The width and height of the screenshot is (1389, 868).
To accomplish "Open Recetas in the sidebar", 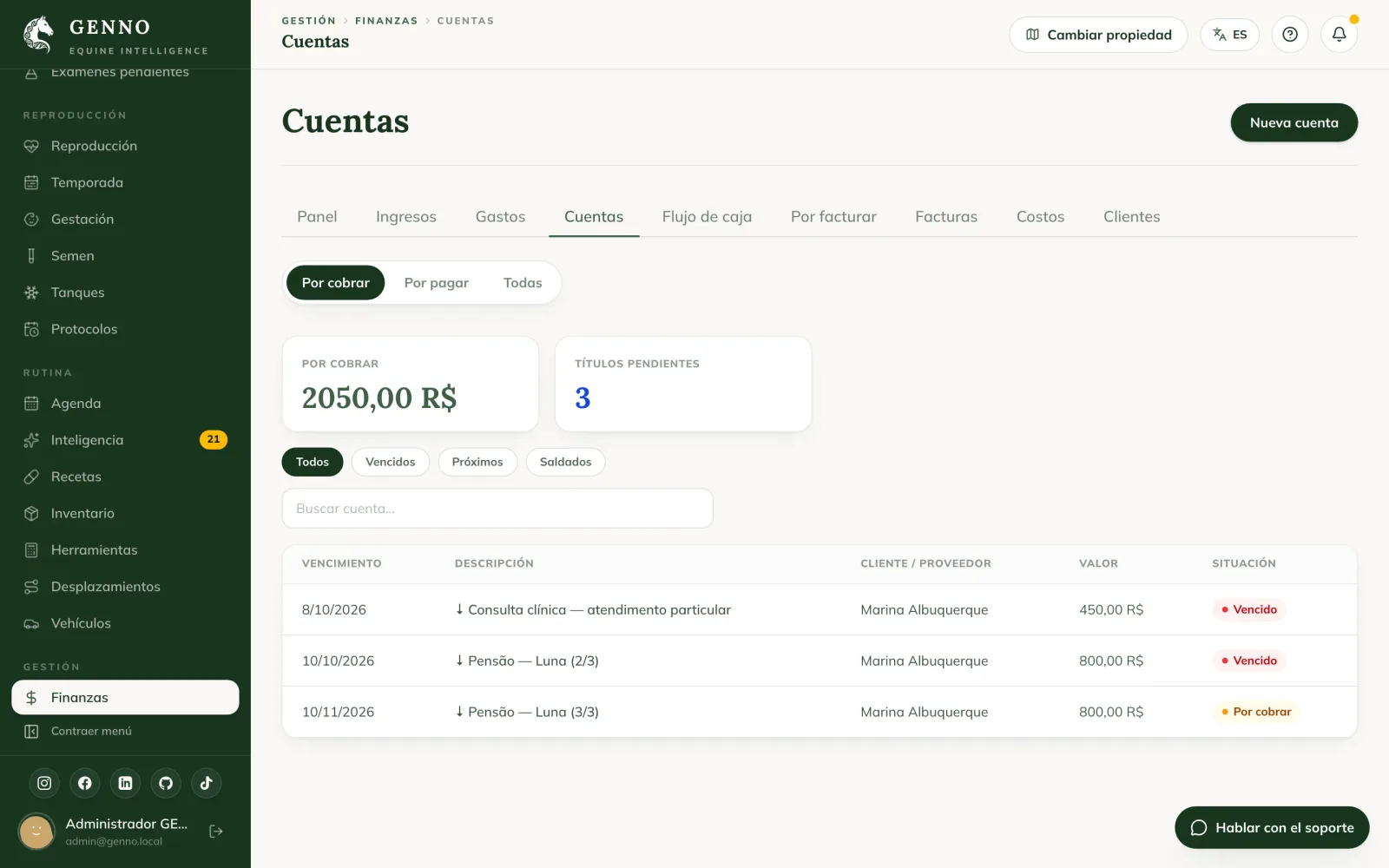I will [x=125, y=477].
